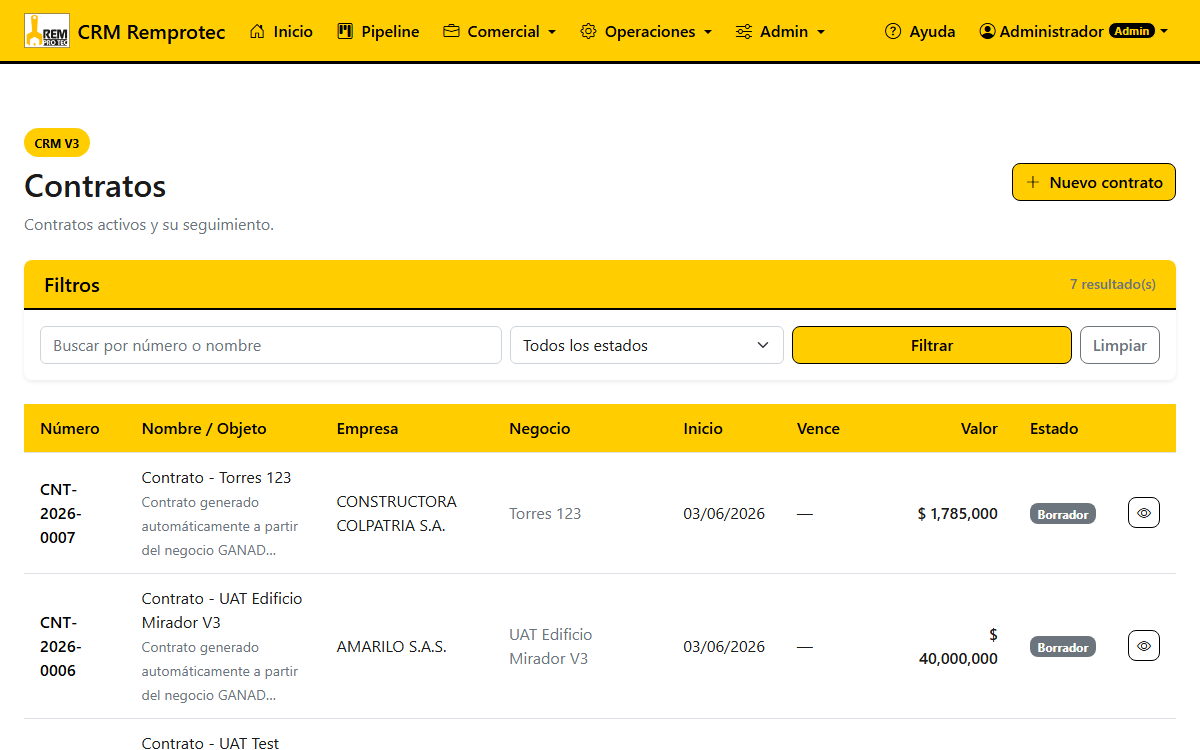
Task: Click the question mark icon beside Ayuda
Action: point(893,31)
